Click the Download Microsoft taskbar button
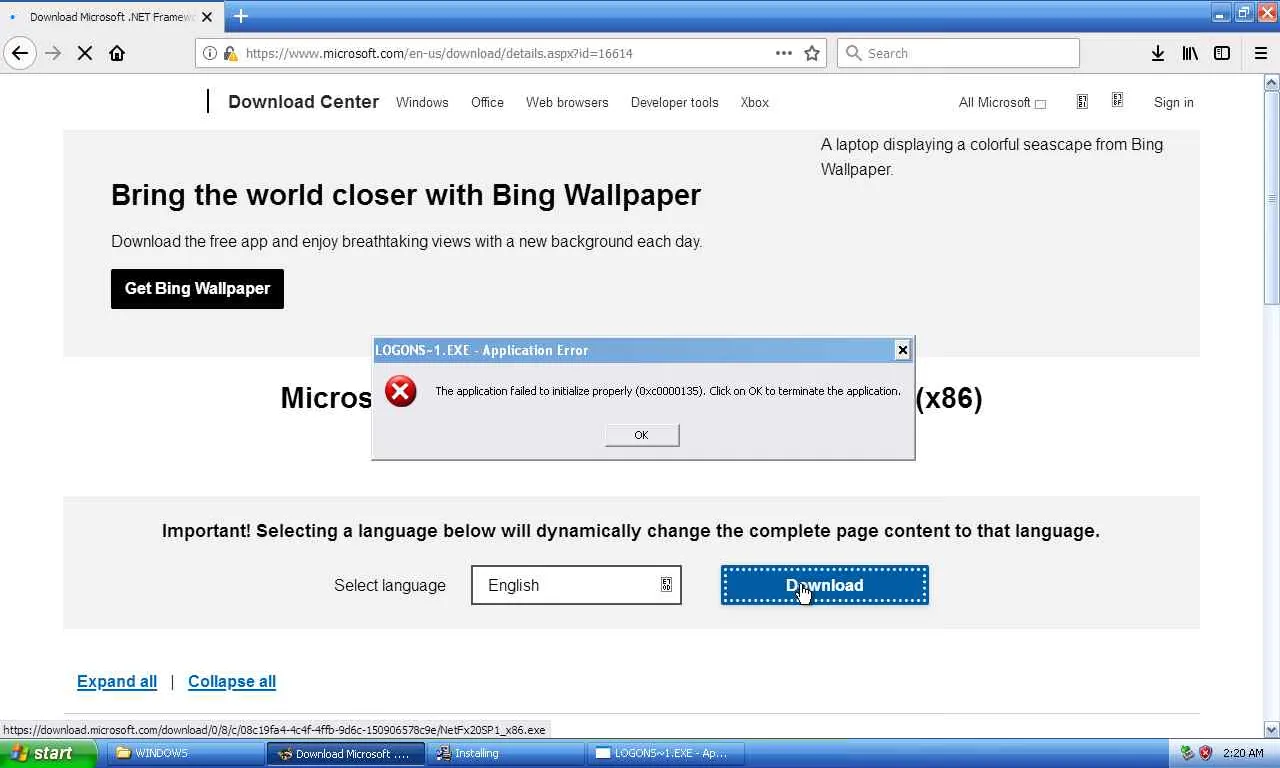 click(346, 753)
